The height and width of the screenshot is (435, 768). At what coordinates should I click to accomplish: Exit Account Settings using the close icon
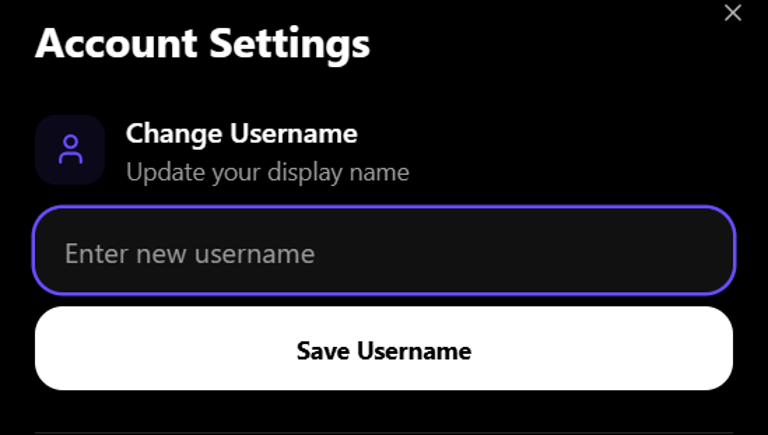[x=733, y=13]
